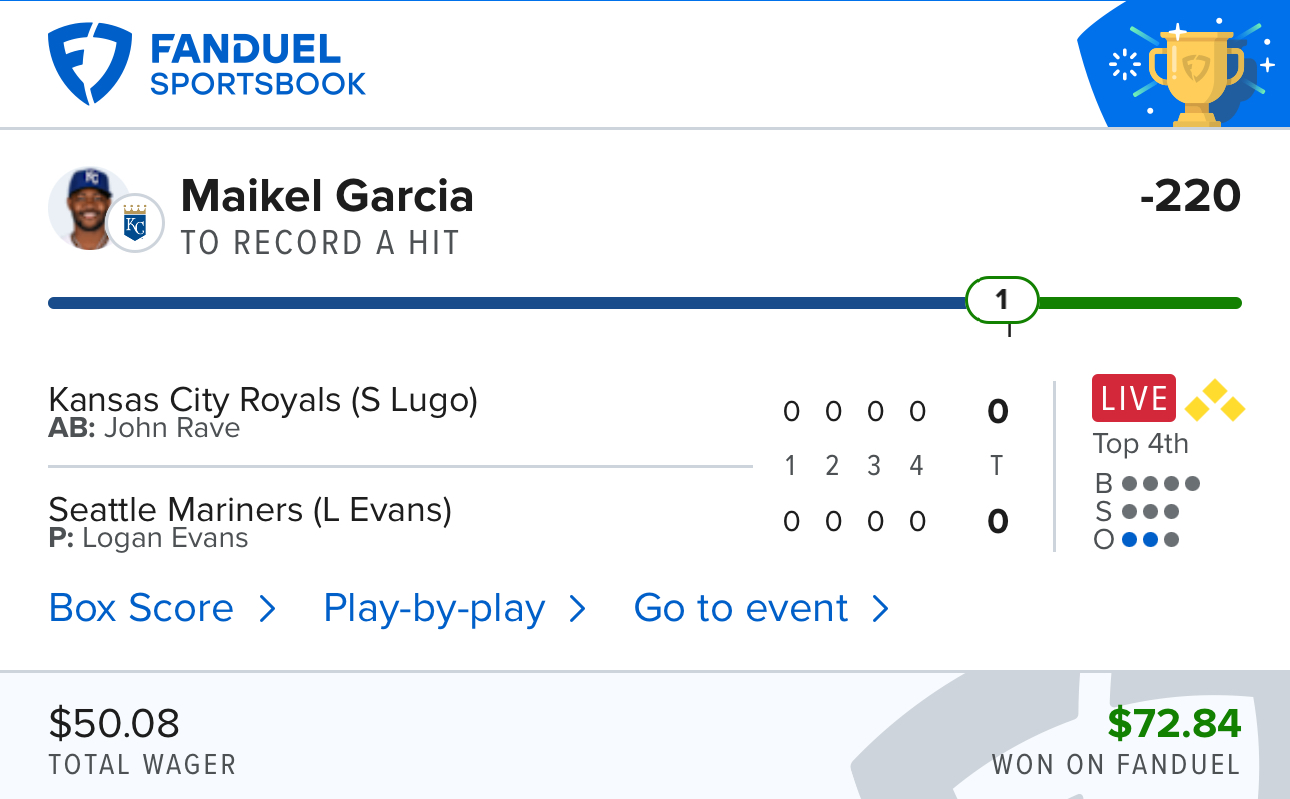Click the FanDuel Sportsbook wordmark
The image size is (1290, 799).
point(258,64)
